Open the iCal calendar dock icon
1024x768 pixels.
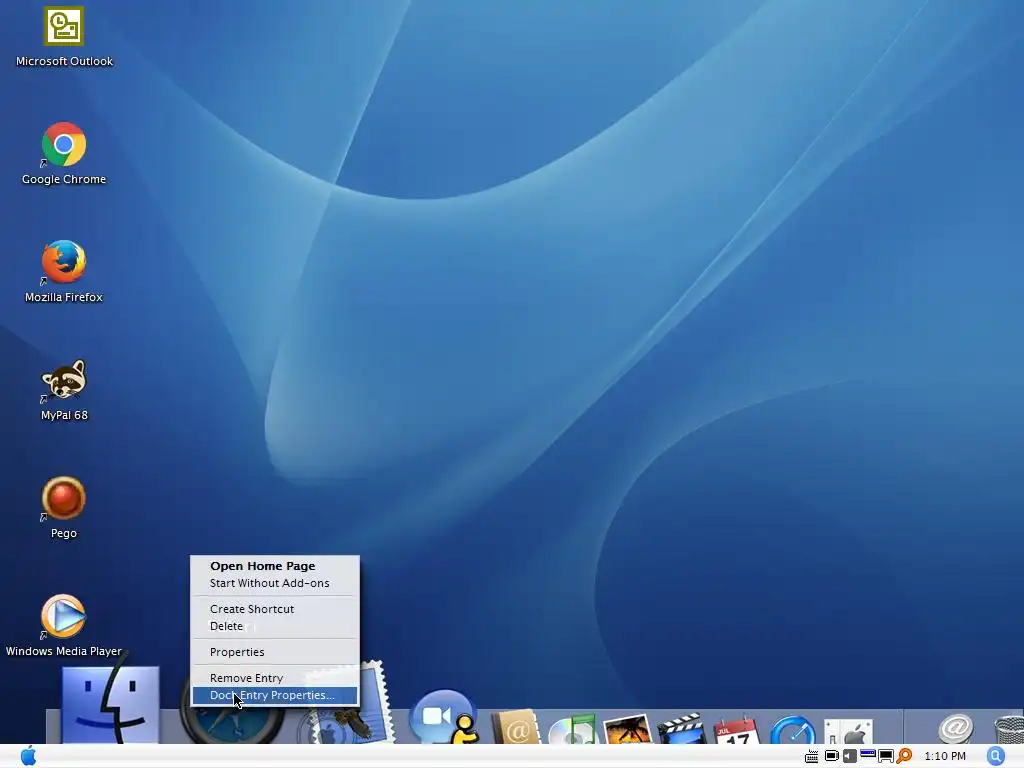(x=737, y=731)
